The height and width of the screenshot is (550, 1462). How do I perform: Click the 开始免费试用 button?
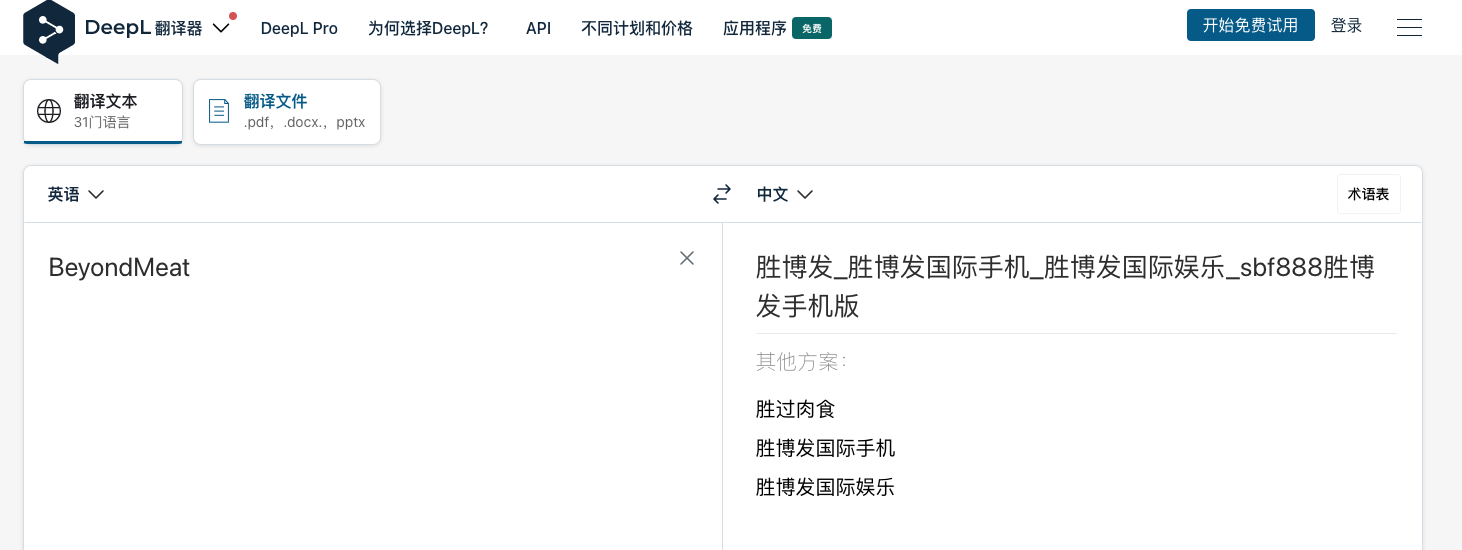(1251, 25)
